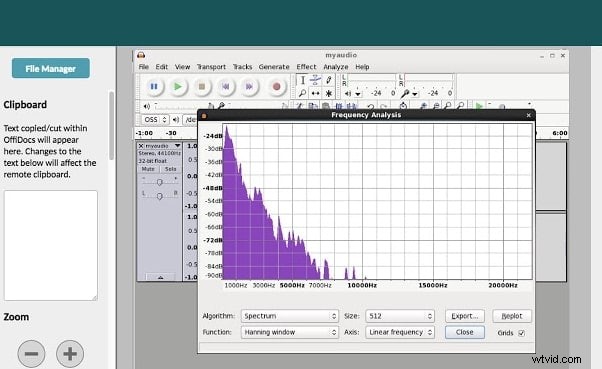602x369 pixels.
Task: Select the Draw pencil tool
Action: [328, 80]
